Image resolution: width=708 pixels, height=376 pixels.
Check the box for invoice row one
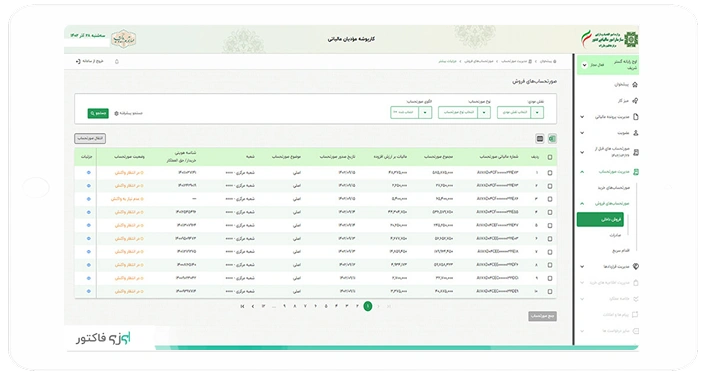click(x=550, y=173)
